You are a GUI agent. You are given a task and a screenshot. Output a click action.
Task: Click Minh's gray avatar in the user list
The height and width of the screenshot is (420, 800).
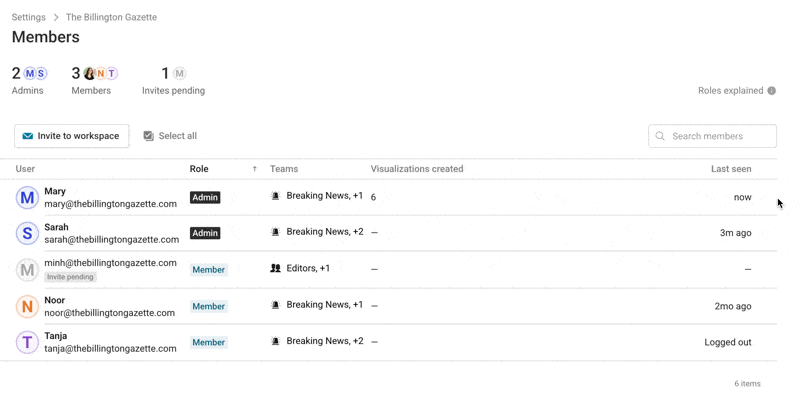[27, 269]
